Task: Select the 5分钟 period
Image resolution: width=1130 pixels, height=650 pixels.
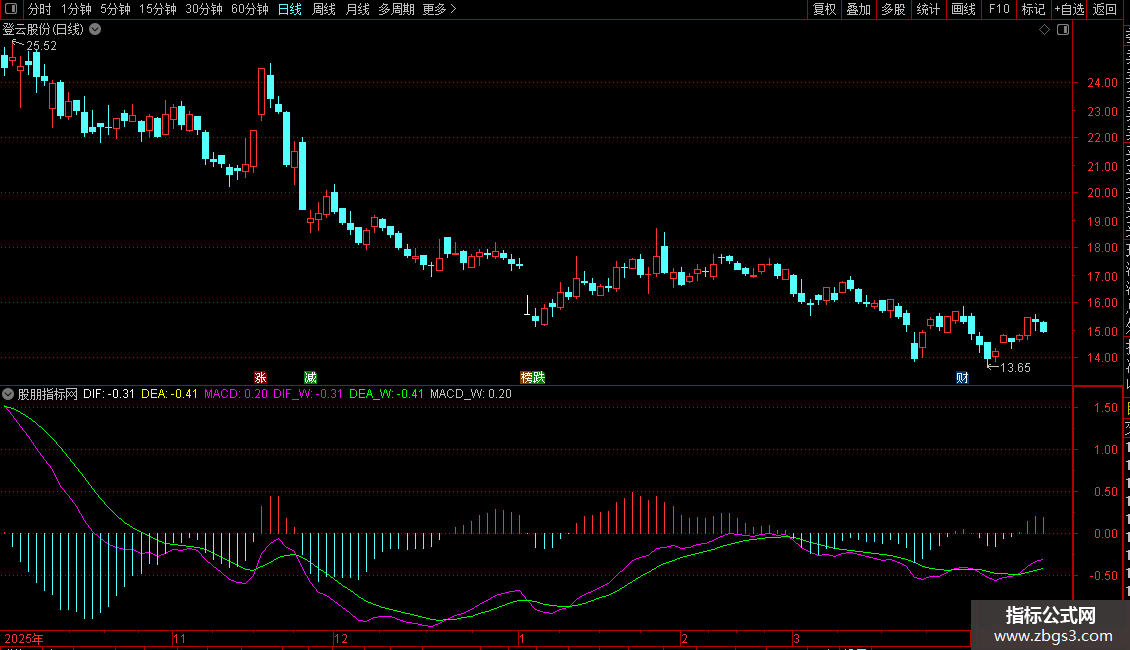Action: point(115,9)
